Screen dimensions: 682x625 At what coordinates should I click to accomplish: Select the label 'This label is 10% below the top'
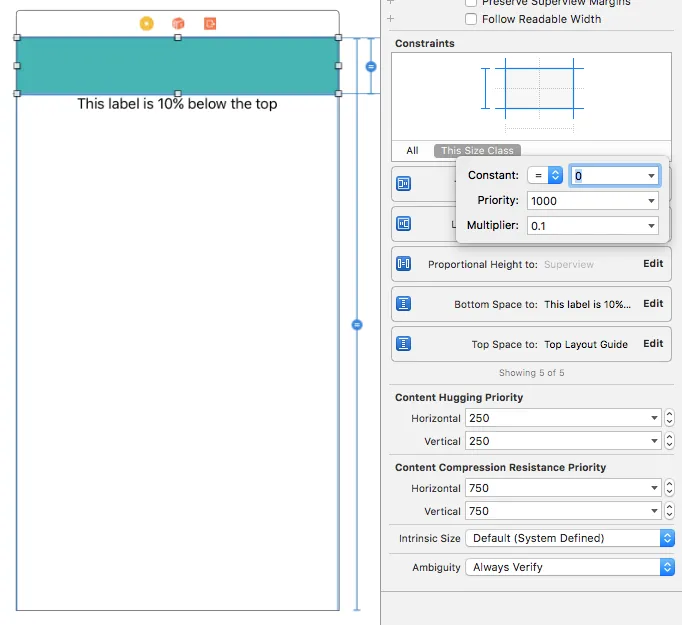pos(177,104)
